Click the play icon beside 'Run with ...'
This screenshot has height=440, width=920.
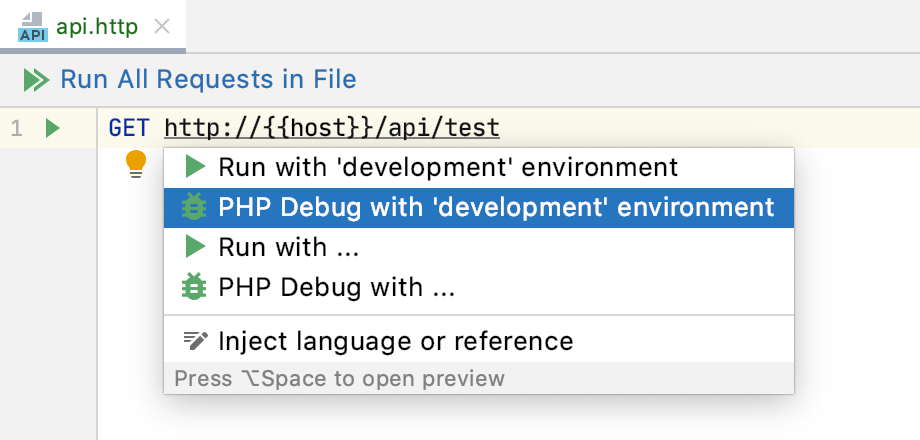[196, 247]
